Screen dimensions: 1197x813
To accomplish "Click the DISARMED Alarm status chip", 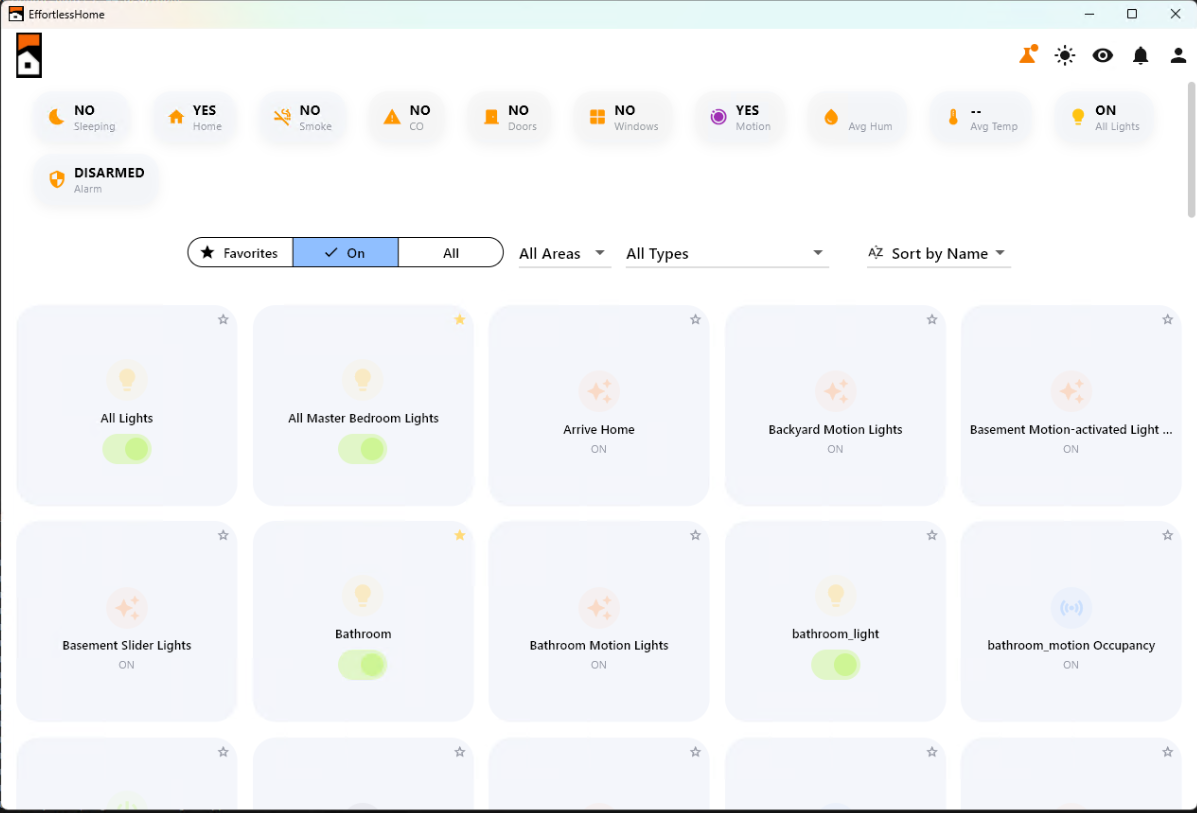I will [95, 179].
